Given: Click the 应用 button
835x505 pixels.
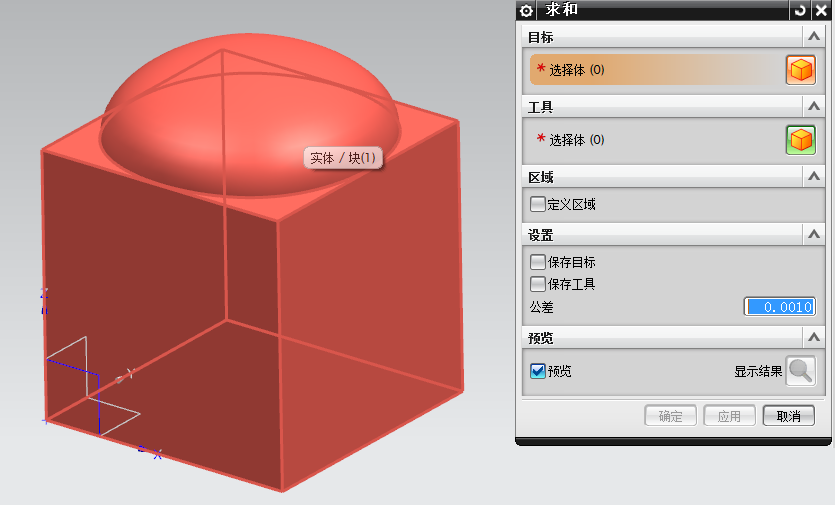Looking at the screenshot, I should [x=730, y=416].
